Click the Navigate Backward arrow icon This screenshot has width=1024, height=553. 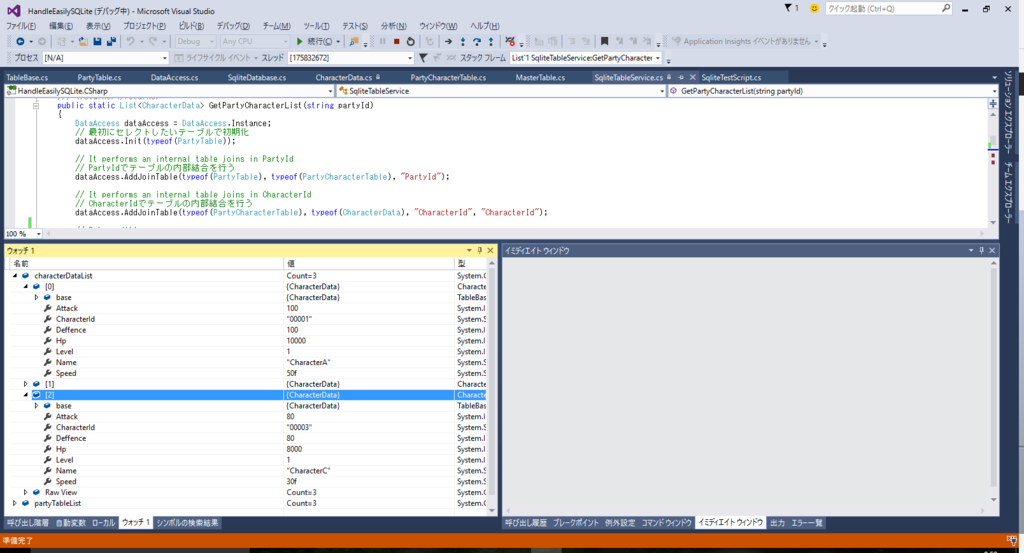[20, 41]
